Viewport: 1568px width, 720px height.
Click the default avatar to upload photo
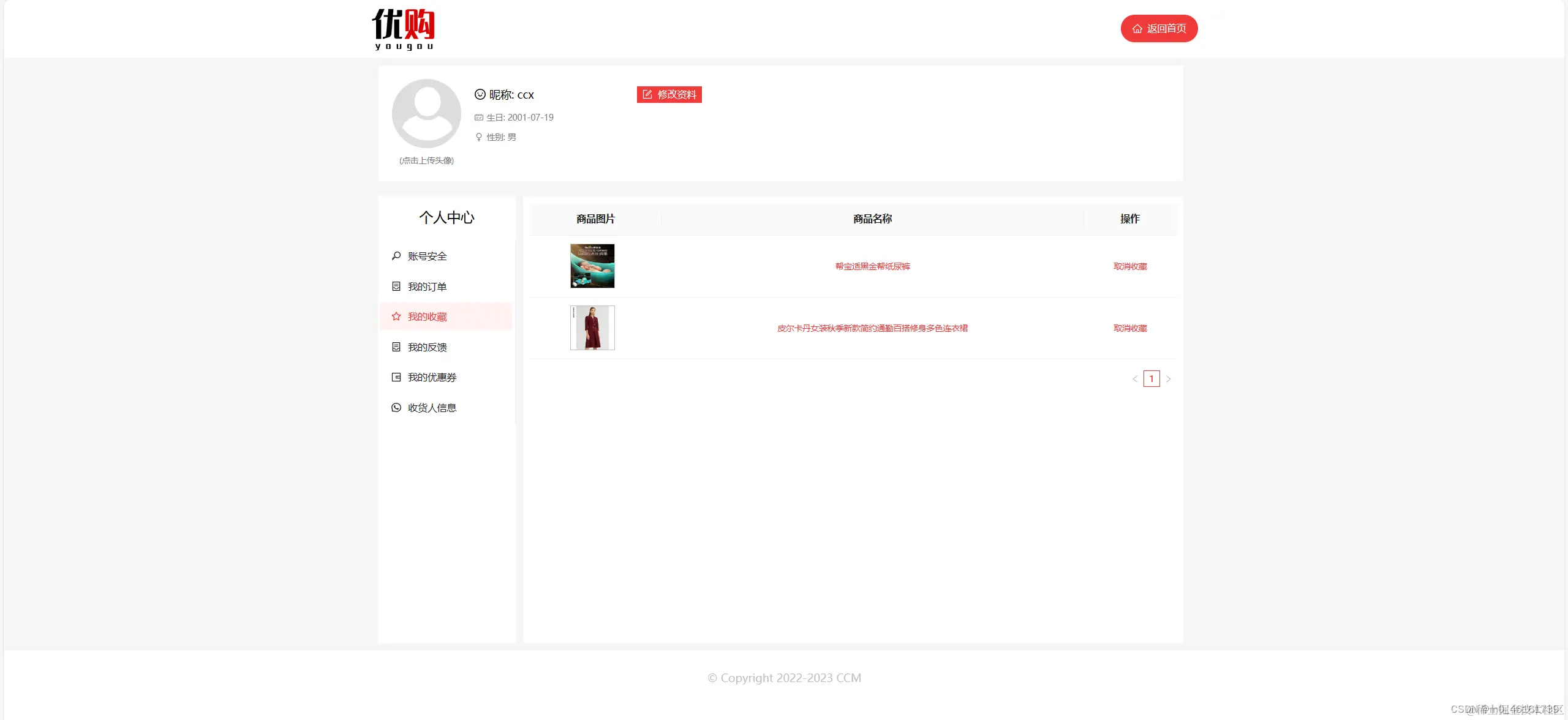[x=426, y=113]
